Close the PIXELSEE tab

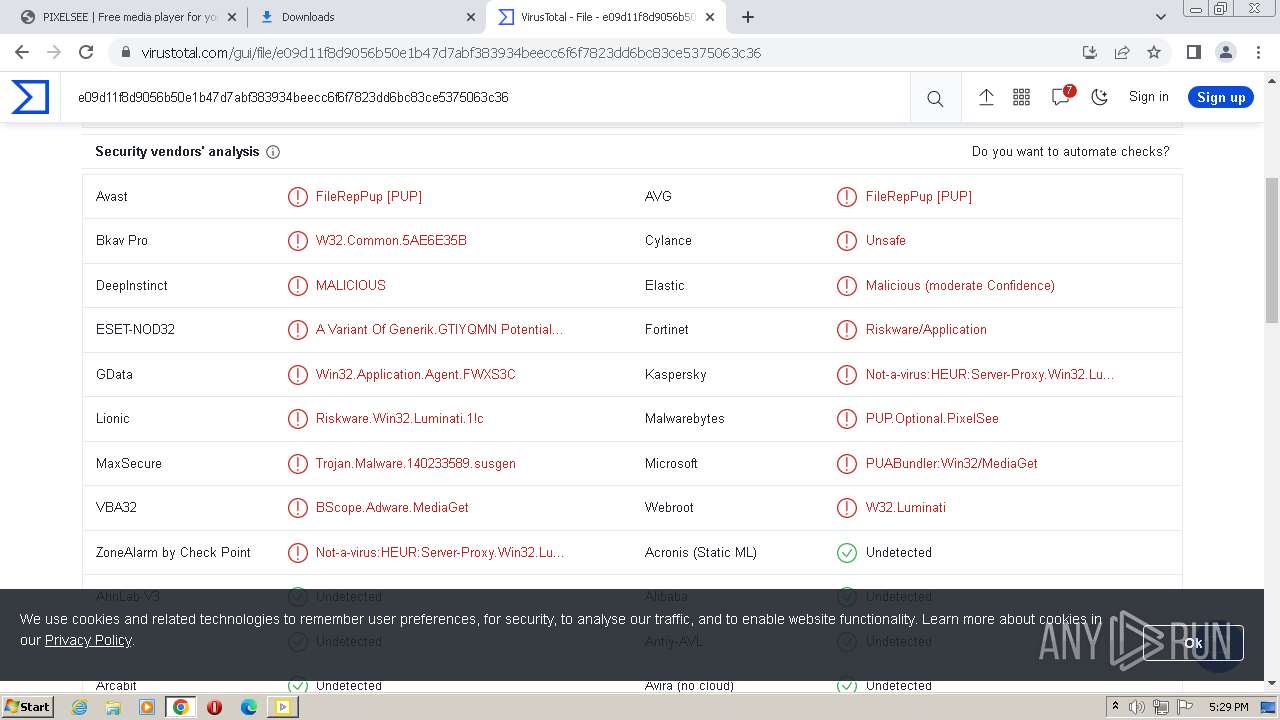point(232,17)
